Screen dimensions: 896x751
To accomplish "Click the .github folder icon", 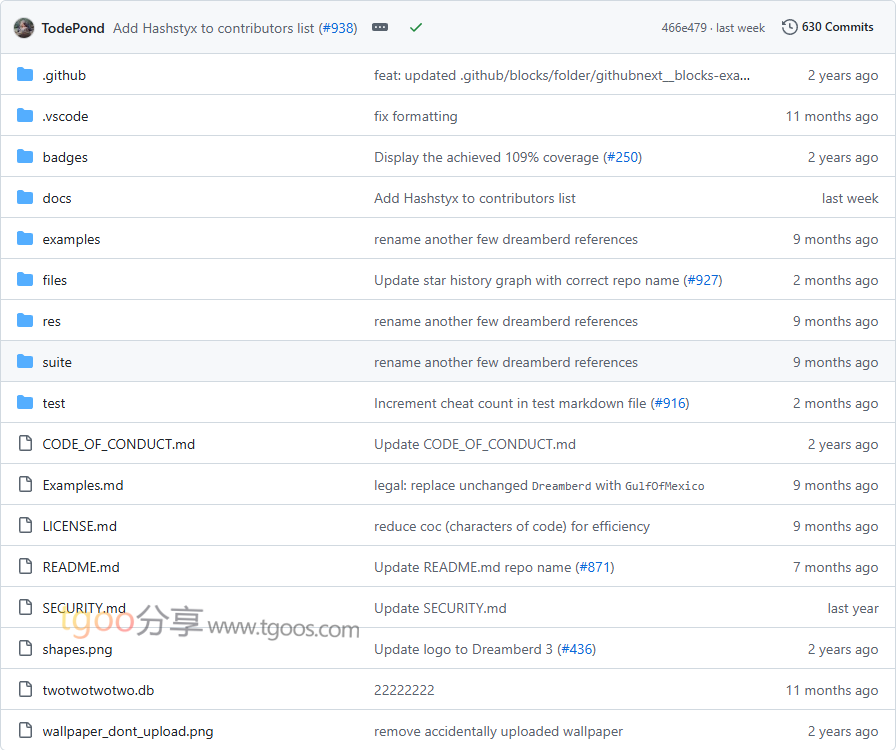I will (x=25, y=75).
